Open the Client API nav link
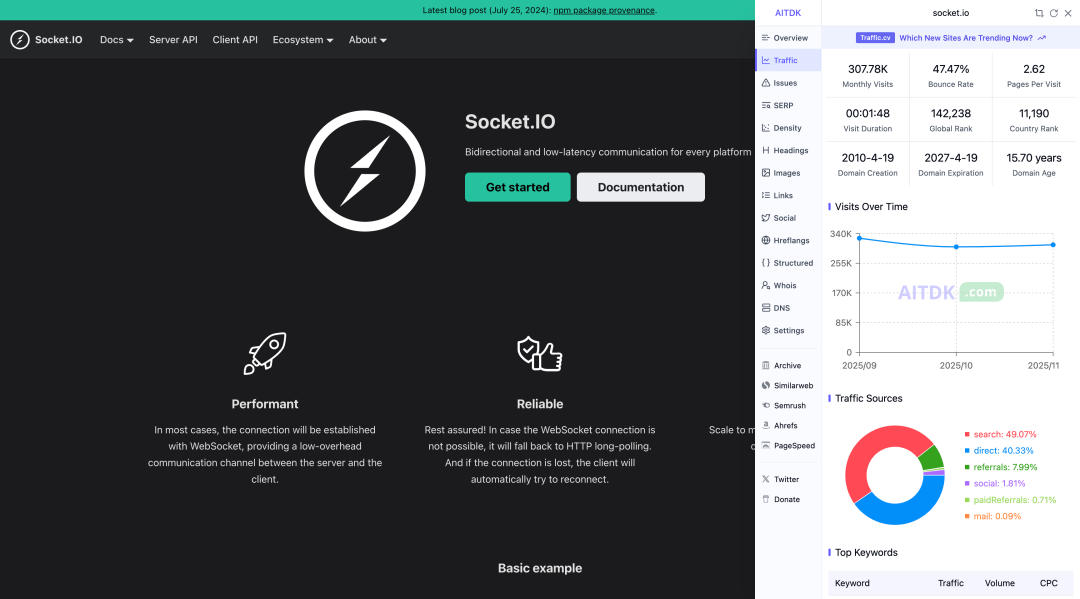Viewport: 1080px width, 599px height. click(235, 40)
